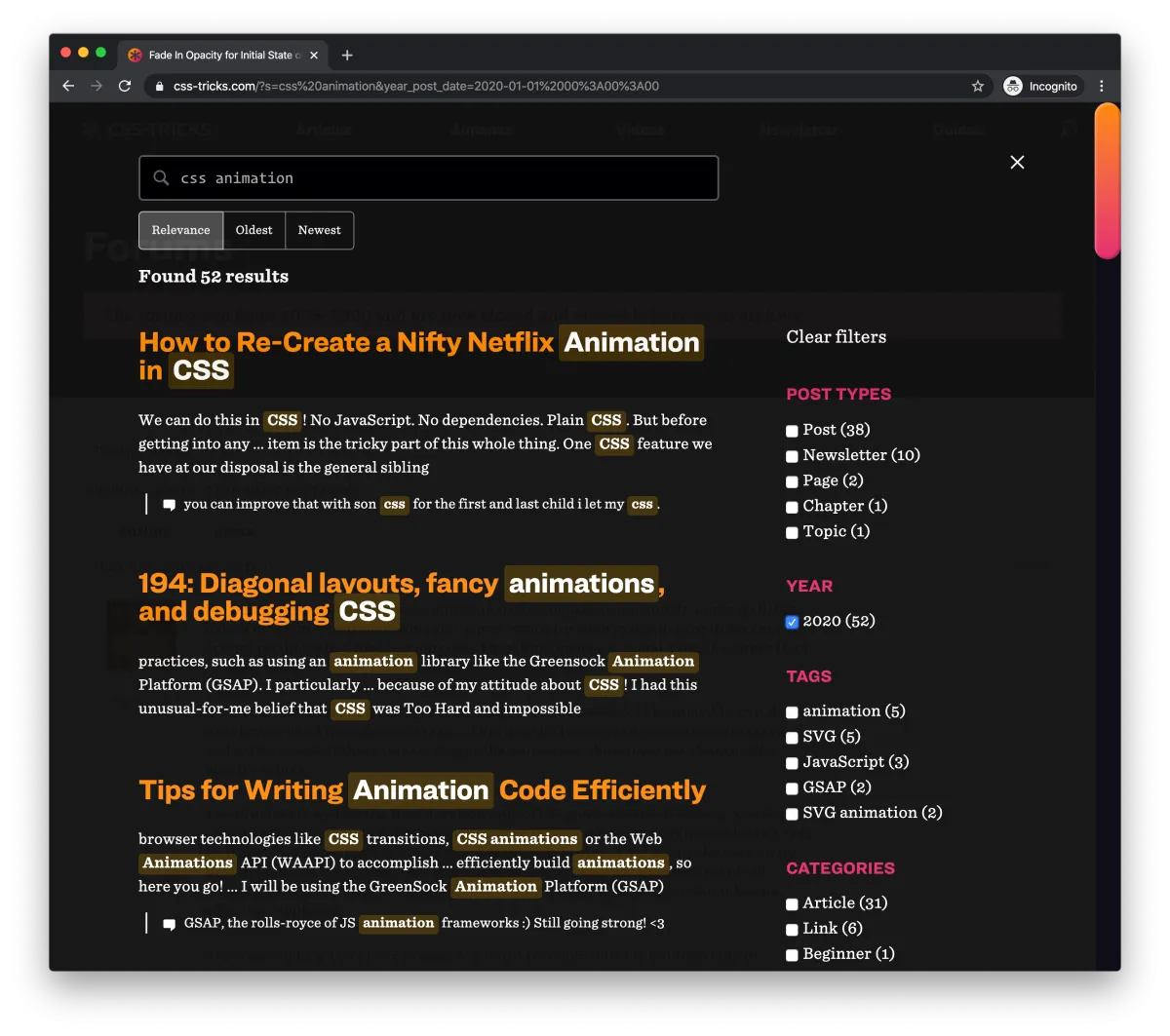Tick the Beginner (1) category
The image size is (1170, 1036).
click(x=792, y=955)
